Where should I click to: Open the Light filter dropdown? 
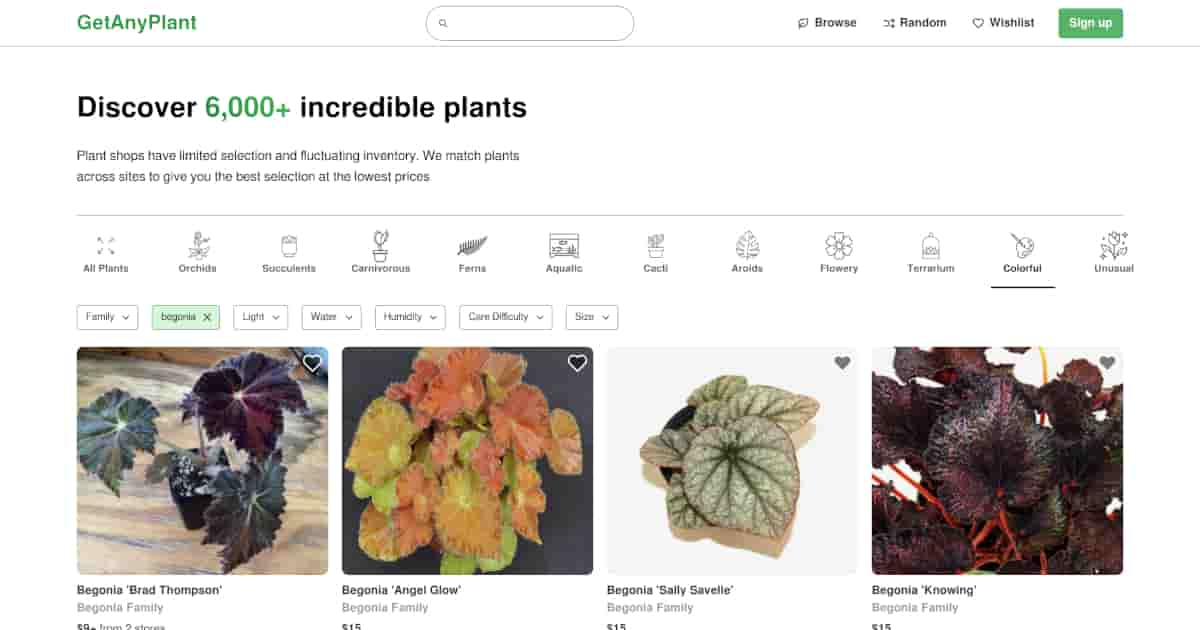pos(260,317)
